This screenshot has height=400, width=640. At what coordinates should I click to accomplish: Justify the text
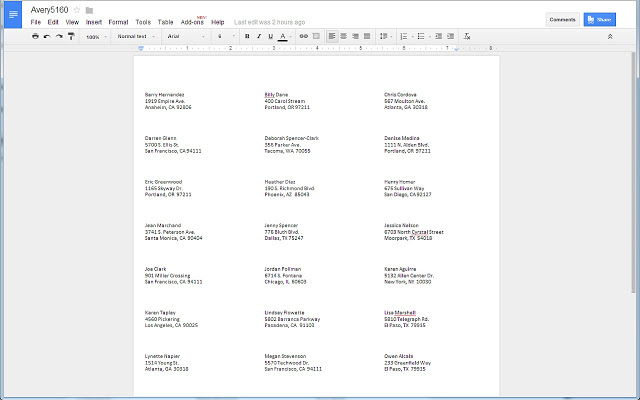coord(367,36)
